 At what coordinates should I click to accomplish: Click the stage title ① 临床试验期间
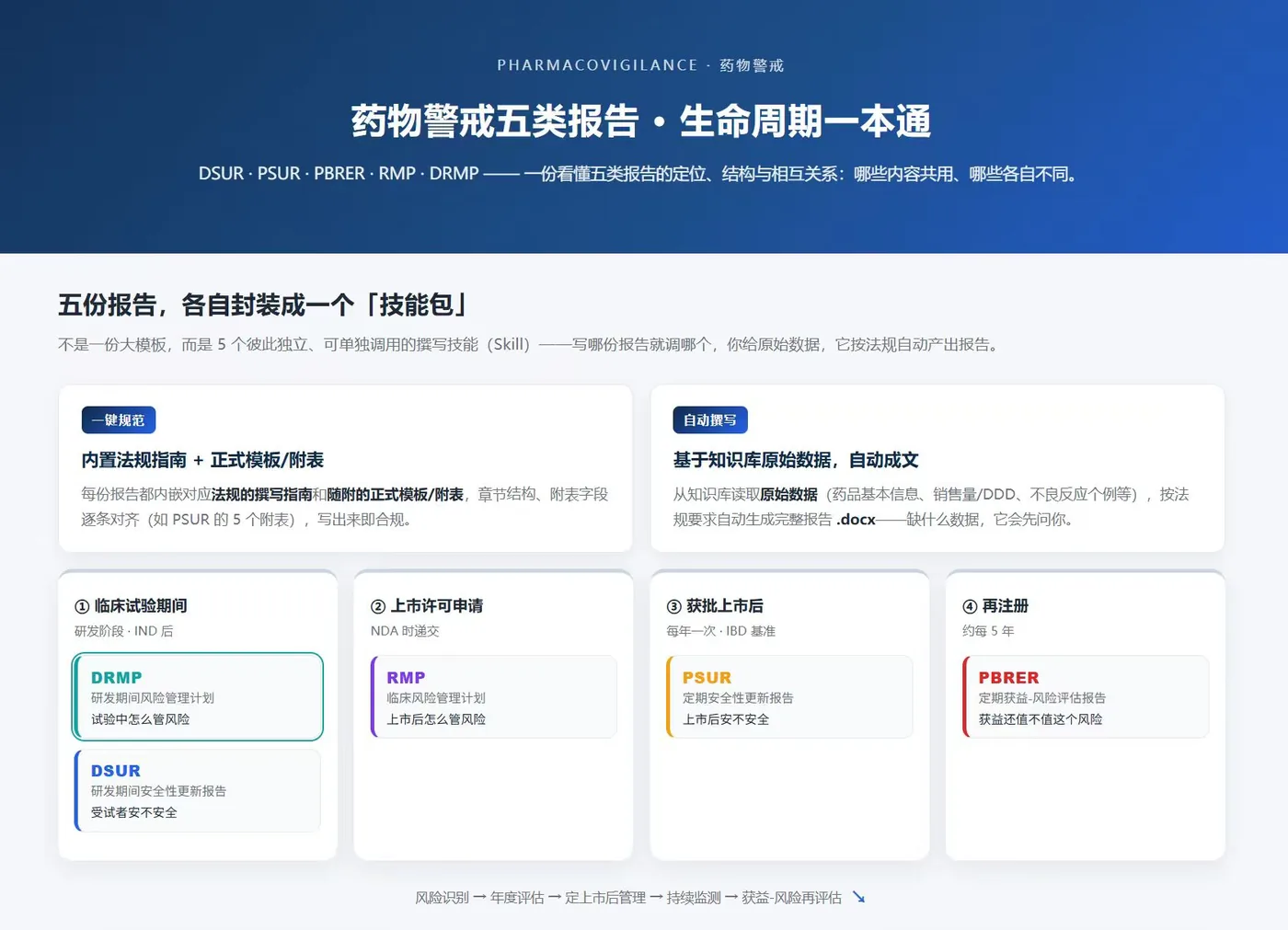pyautogui.click(x=131, y=606)
